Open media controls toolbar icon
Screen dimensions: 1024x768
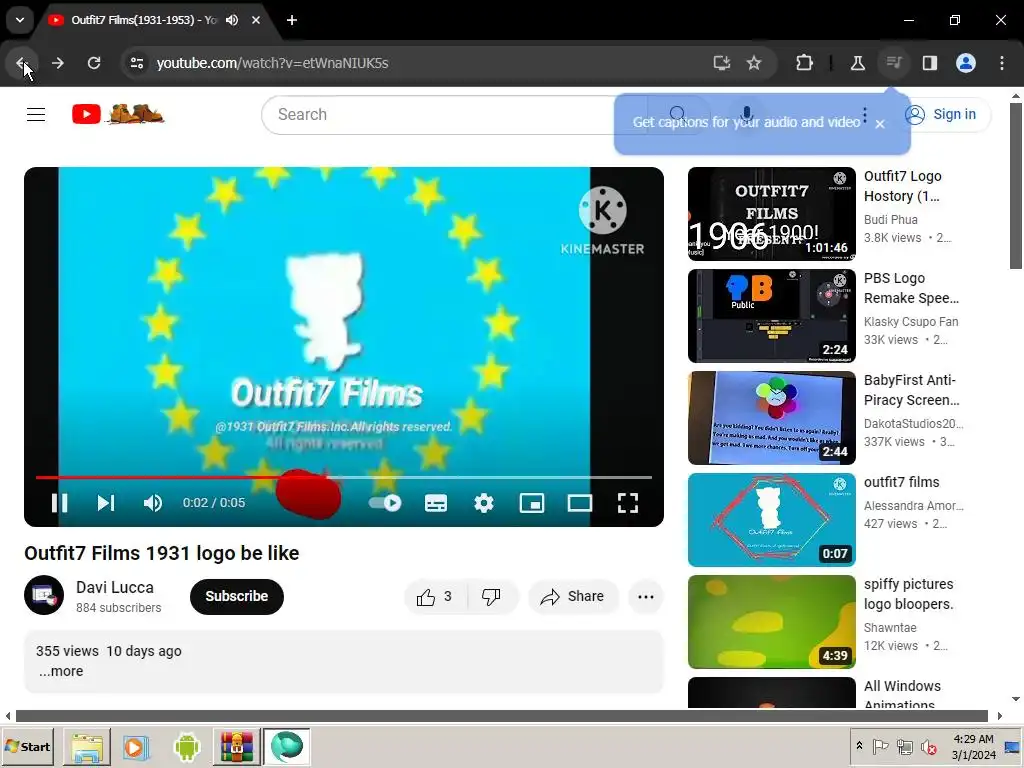893,63
